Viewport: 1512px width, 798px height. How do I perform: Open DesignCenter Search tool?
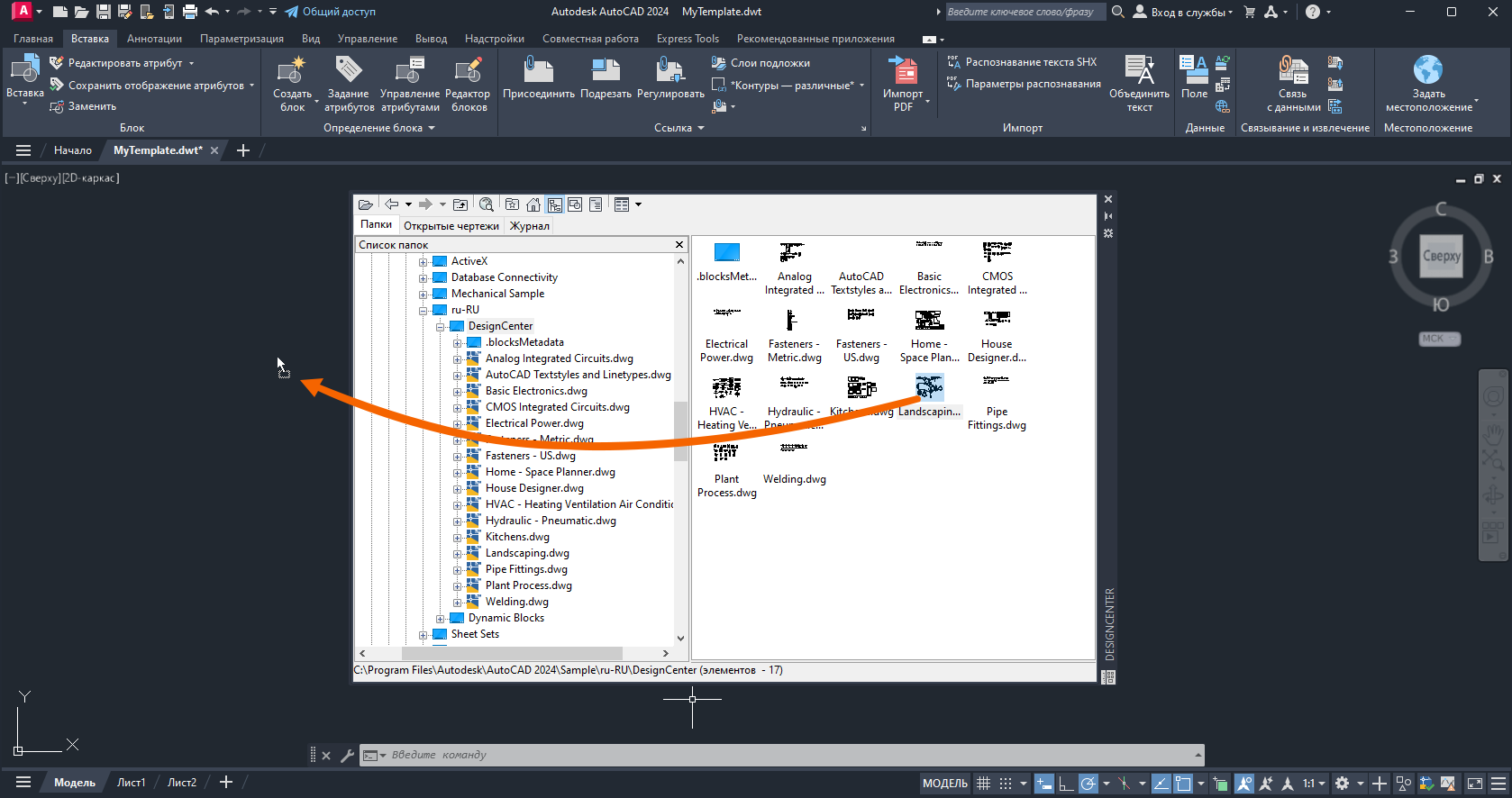(487, 204)
